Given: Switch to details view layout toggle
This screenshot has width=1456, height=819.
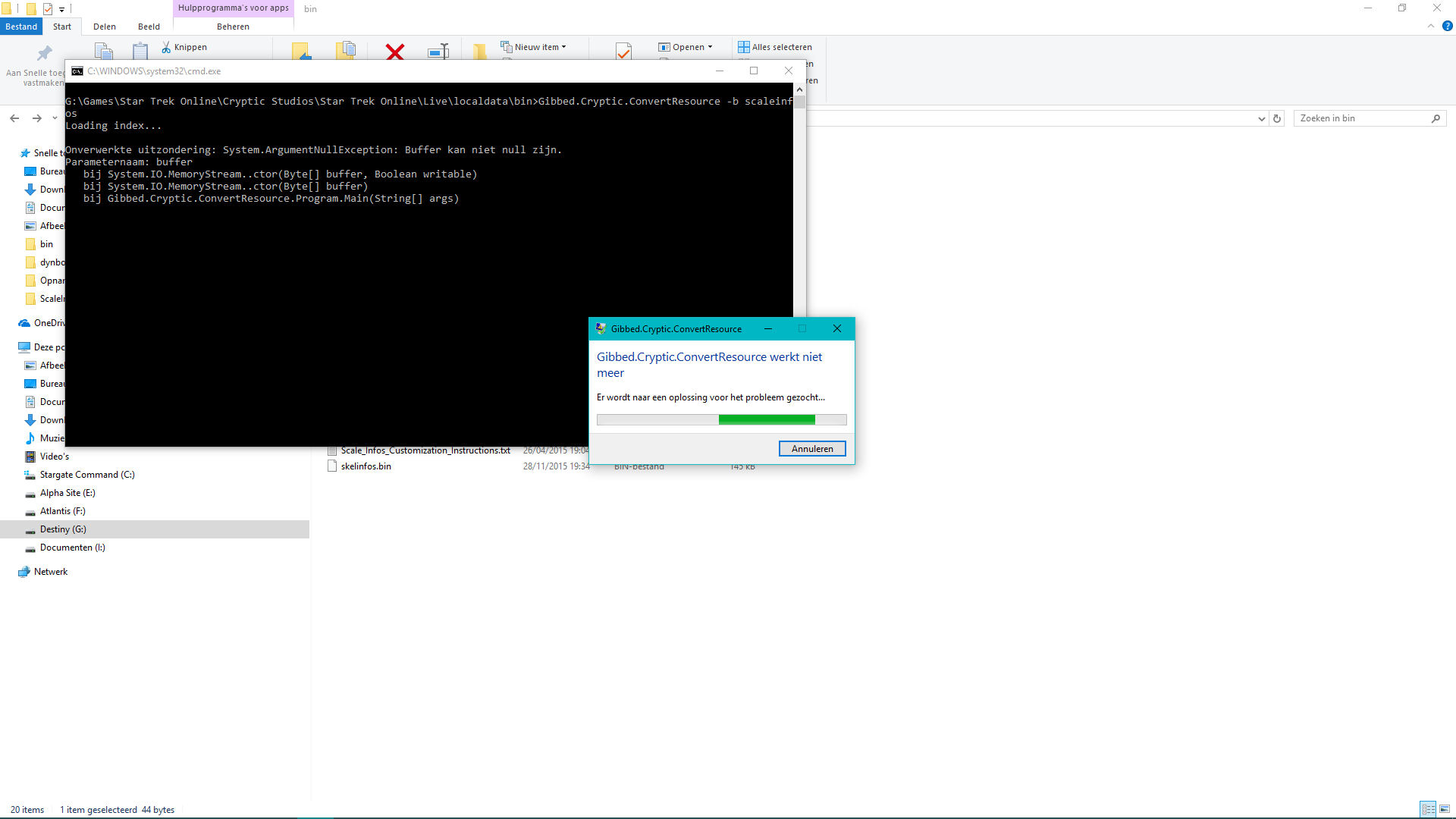Looking at the screenshot, I should click(x=1428, y=809).
